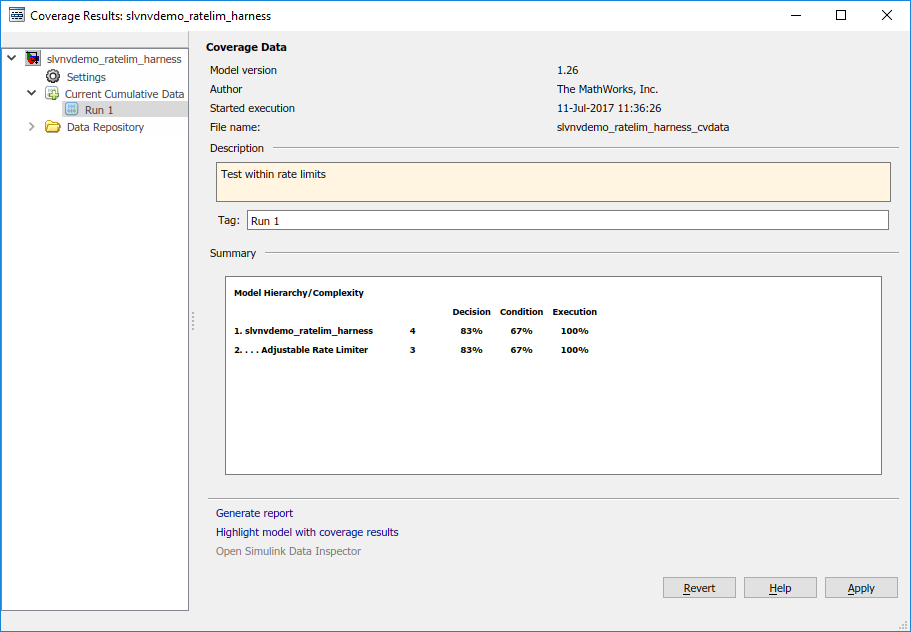Click author value The MathWorks, Inc.
This screenshot has width=911, height=632.
tap(607, 89)
